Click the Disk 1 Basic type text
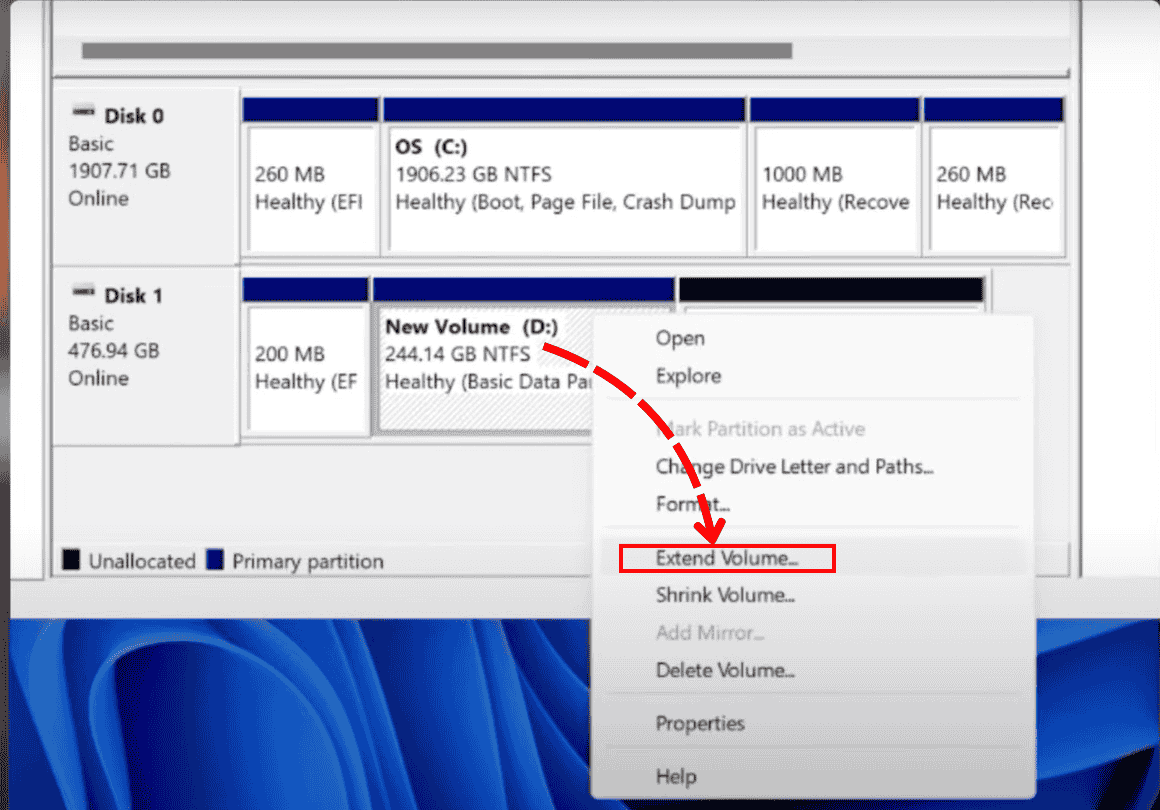 (91, 323)
